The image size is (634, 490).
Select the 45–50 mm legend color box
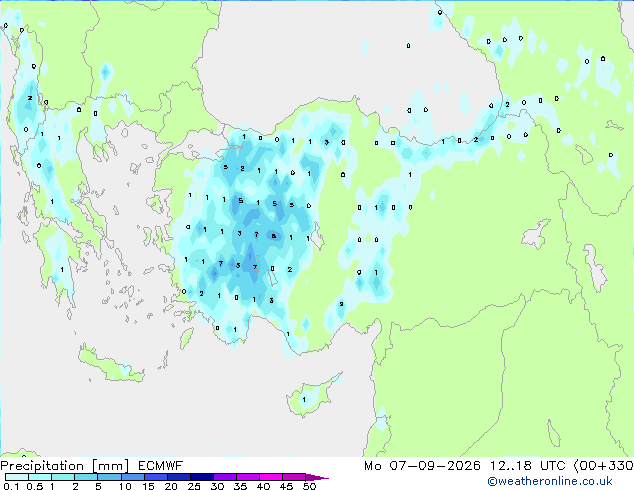pyautogui.click(x=294, y=477)
